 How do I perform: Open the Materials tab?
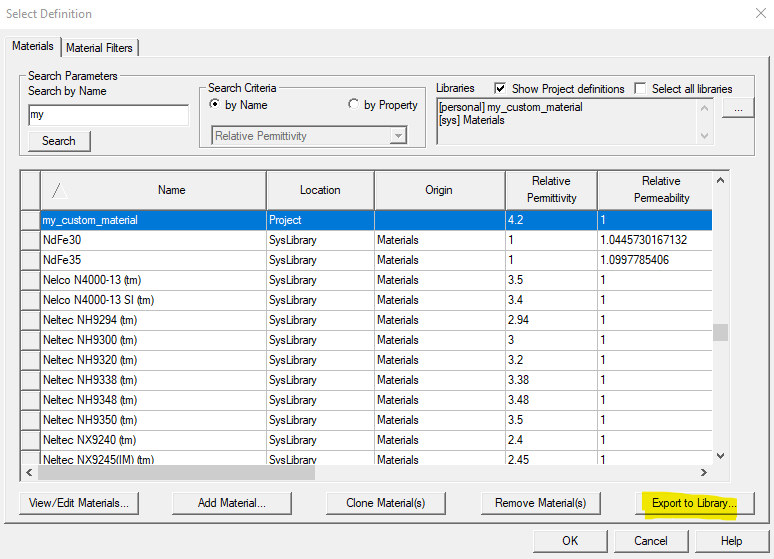[x=33, y=47]
